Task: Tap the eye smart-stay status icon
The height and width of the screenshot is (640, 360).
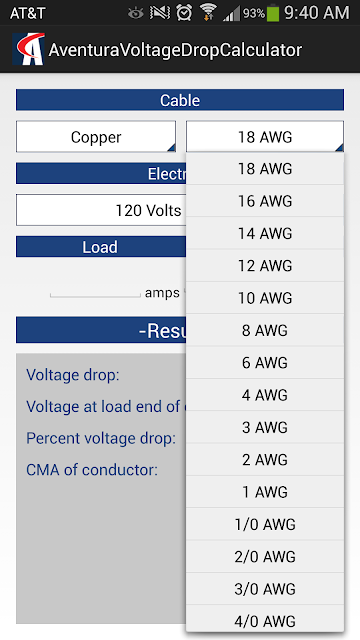Action: [136, 13]
